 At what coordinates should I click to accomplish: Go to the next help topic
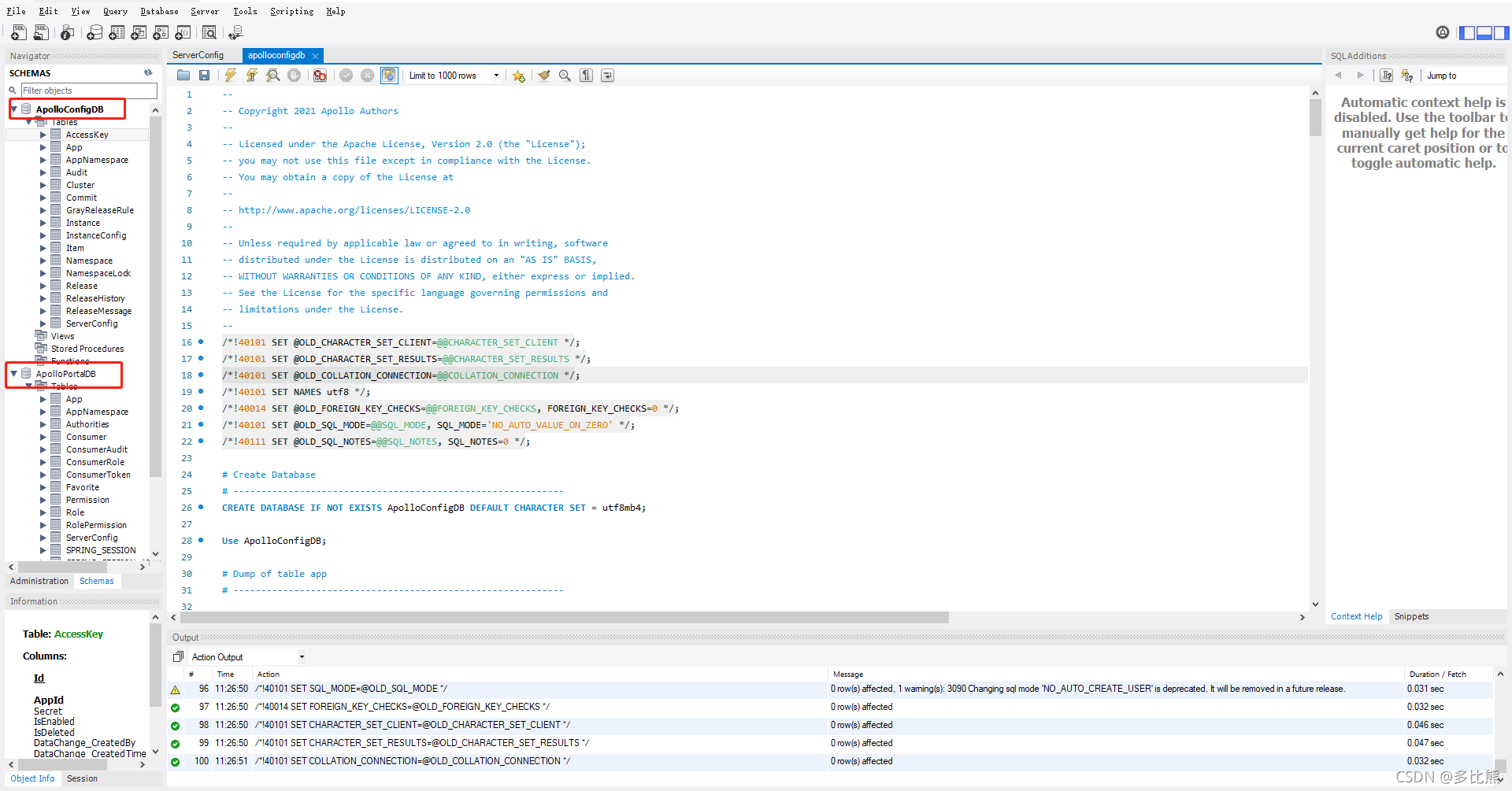click(1360, 76)
